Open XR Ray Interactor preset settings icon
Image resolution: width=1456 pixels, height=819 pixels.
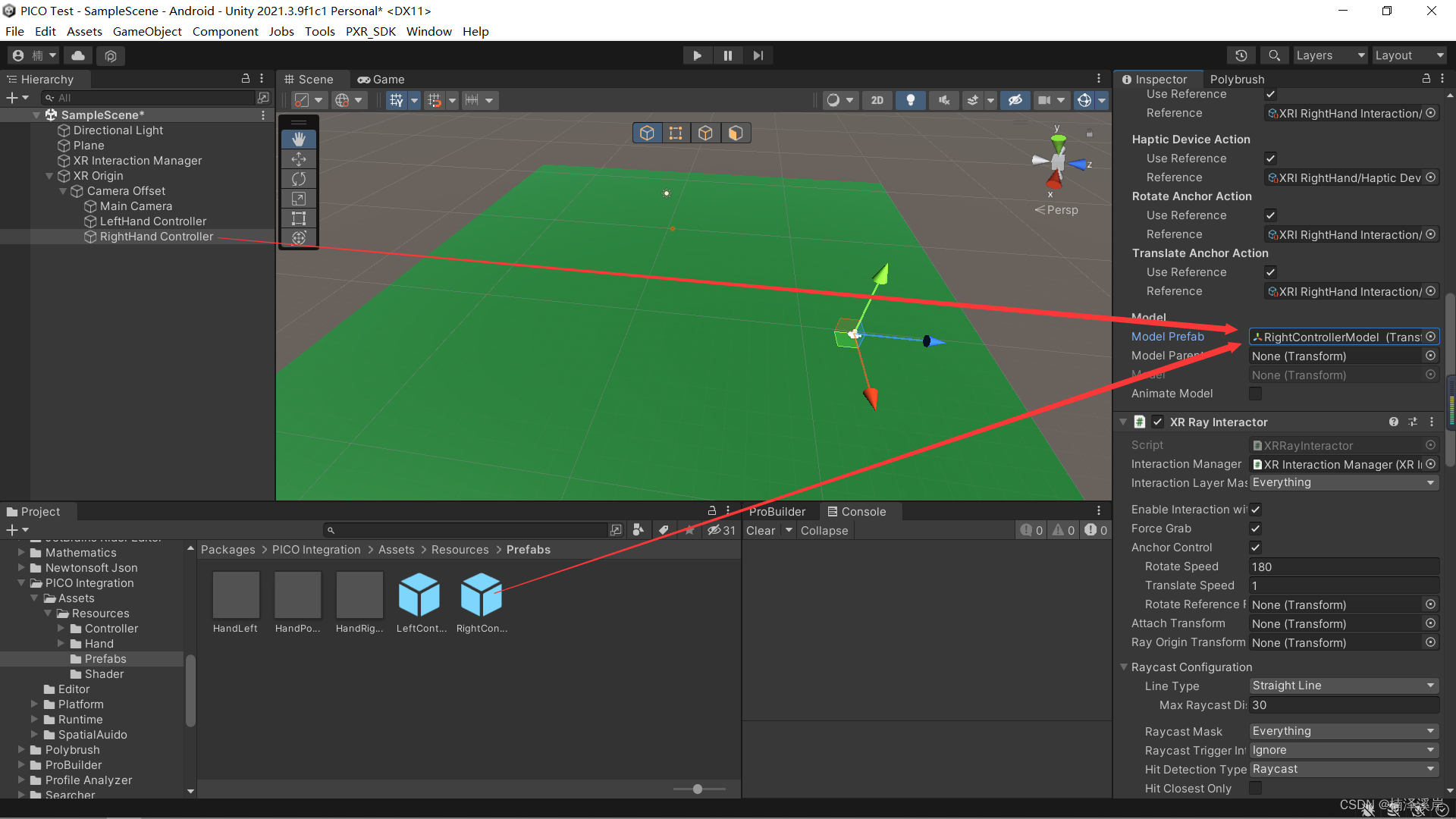(x=1413, y=422)
